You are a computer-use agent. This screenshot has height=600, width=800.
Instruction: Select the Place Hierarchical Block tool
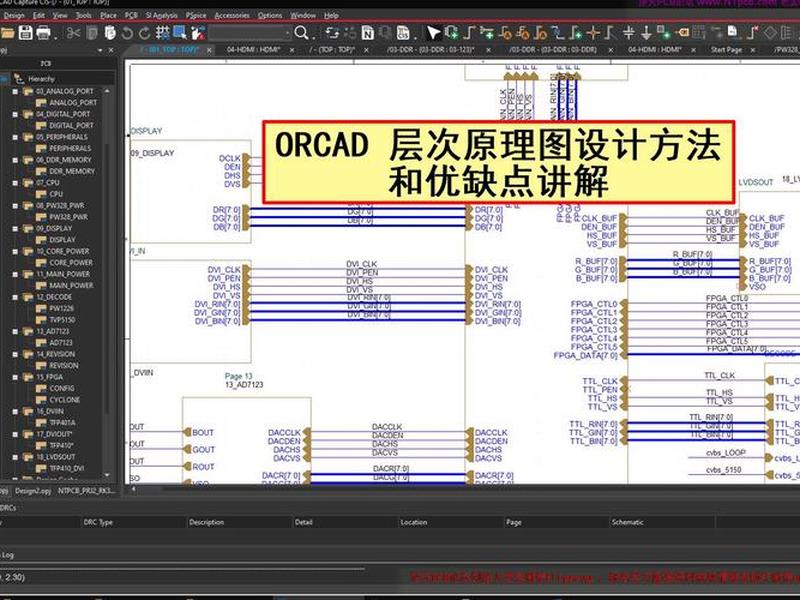[663, 33]
